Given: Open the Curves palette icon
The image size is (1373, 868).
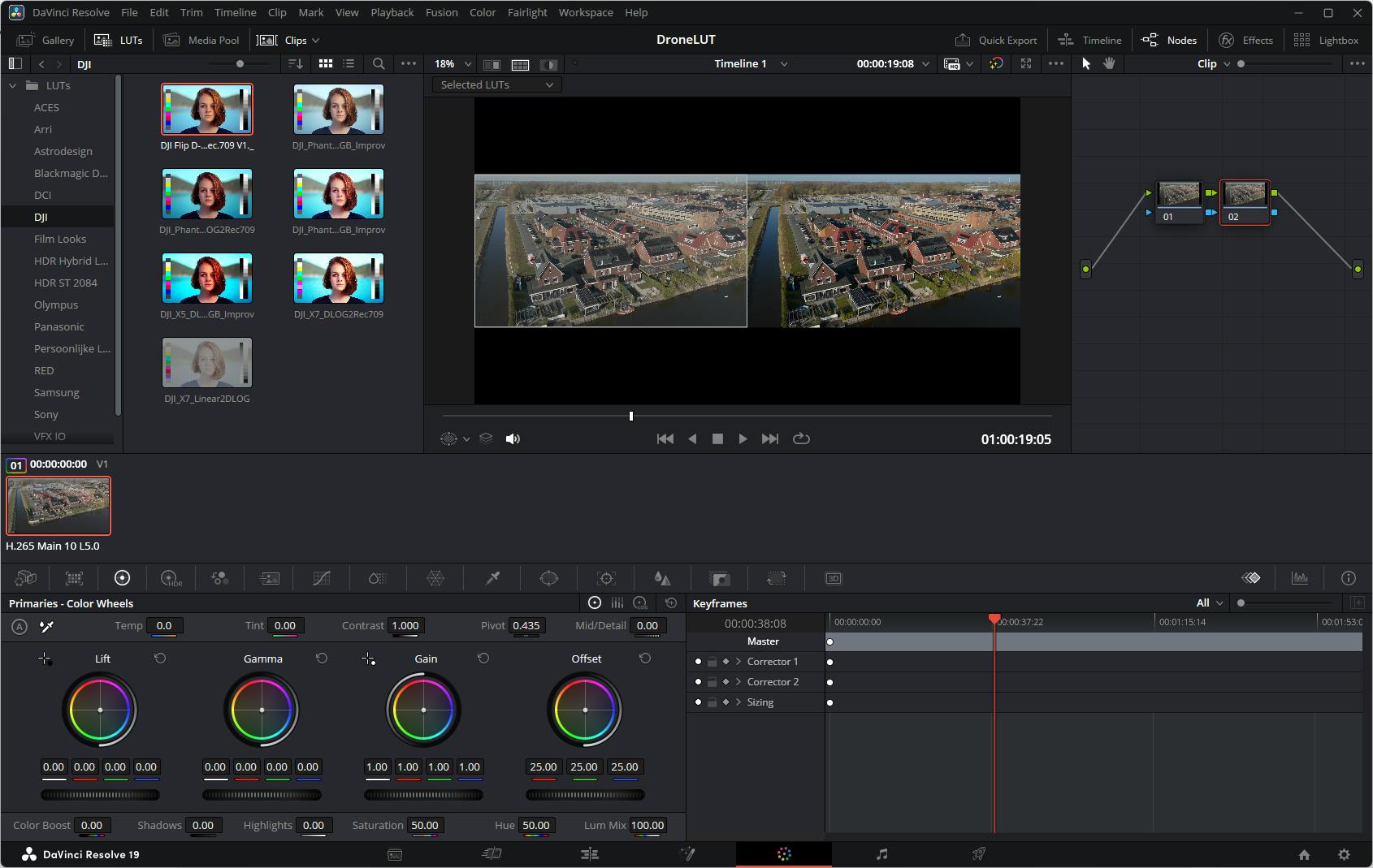Looking at the screenshot, I should coord(322,578).
